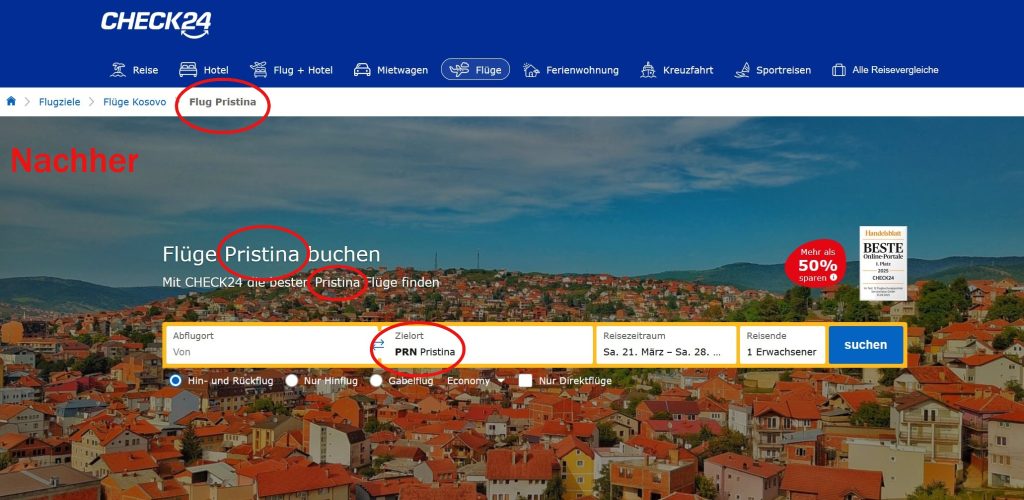1024x500 pixels.
Task: Follow the Flüge Kosovo breadcrumb link
Action: (x=135, y=102)
